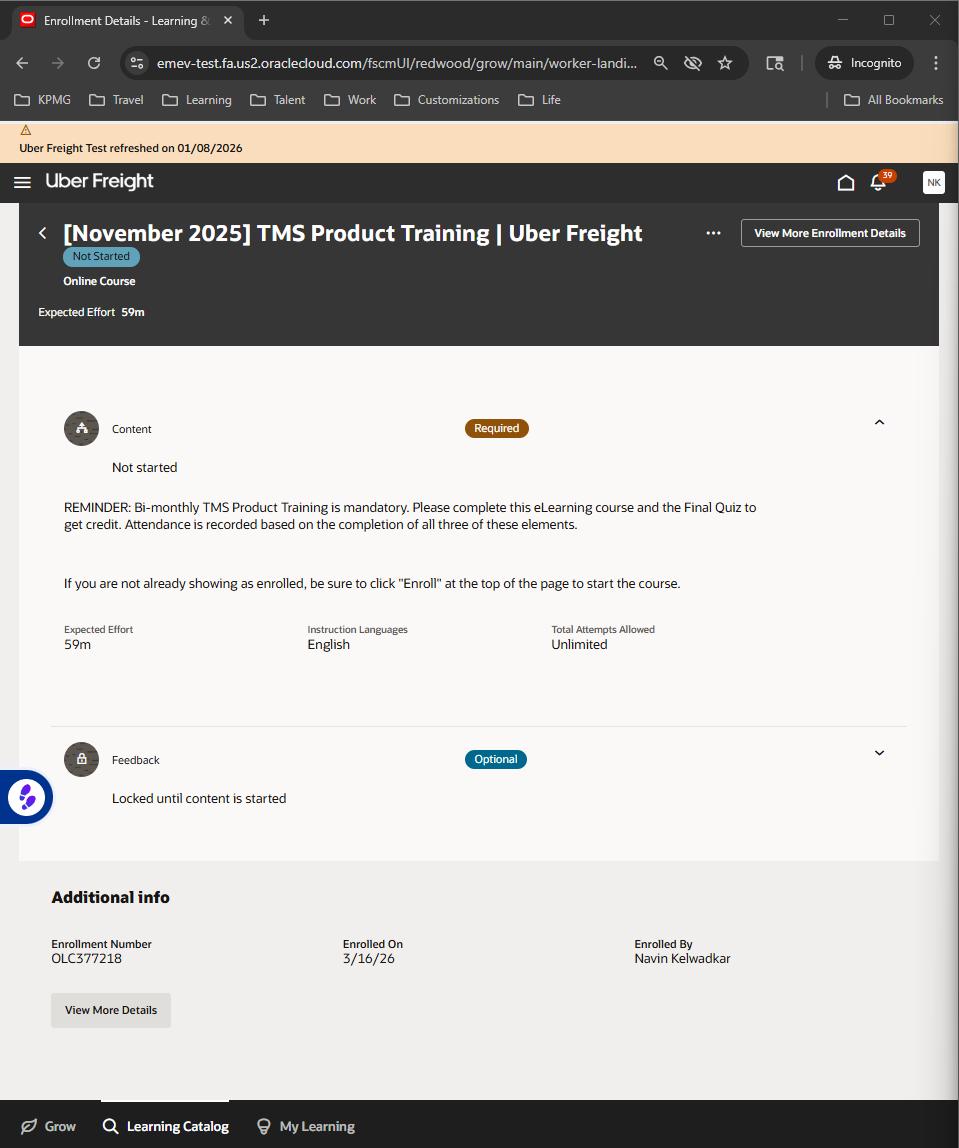Click the Unlimited attempts value
Screen dimensions: 959x1148
click(x=579, y=644)
